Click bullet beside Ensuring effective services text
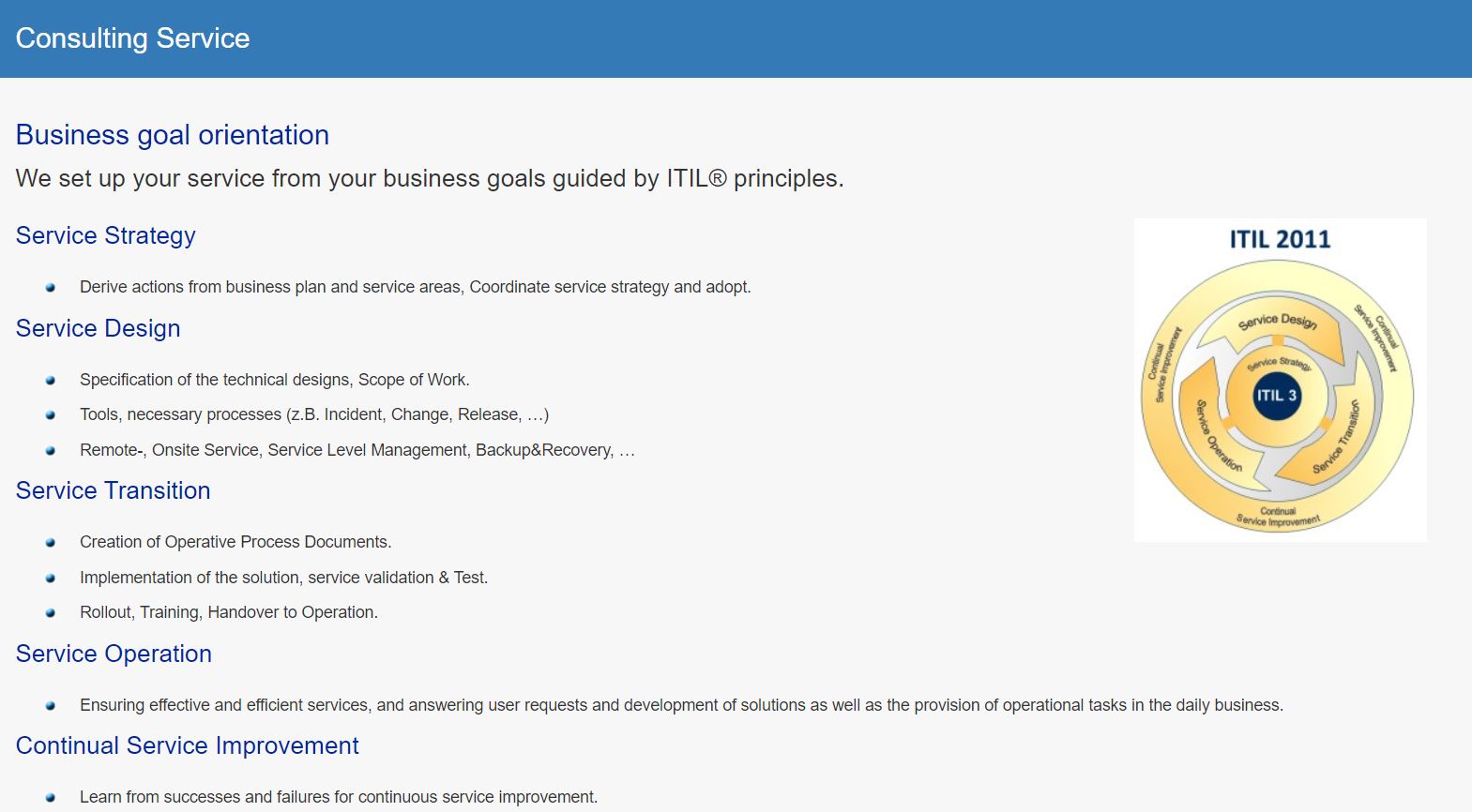Screen dimensions: 1472x812 pos(51,706)
